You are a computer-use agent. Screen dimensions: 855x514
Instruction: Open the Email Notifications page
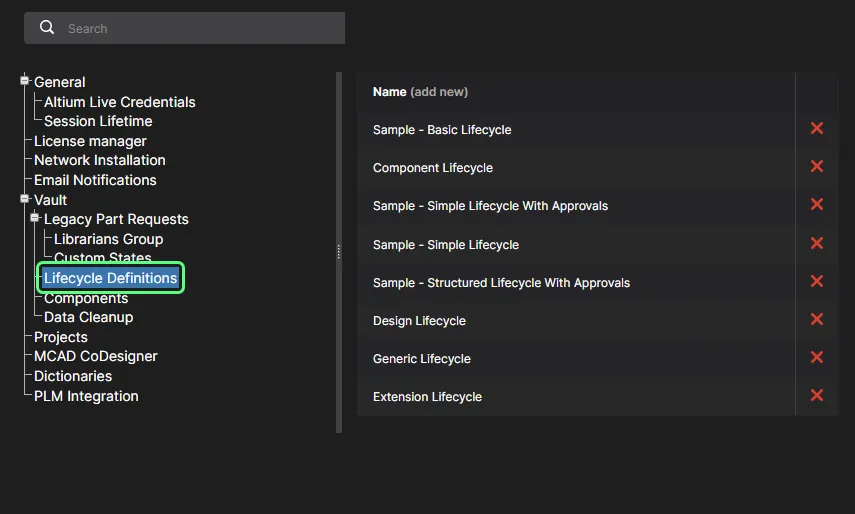point(95,180)
